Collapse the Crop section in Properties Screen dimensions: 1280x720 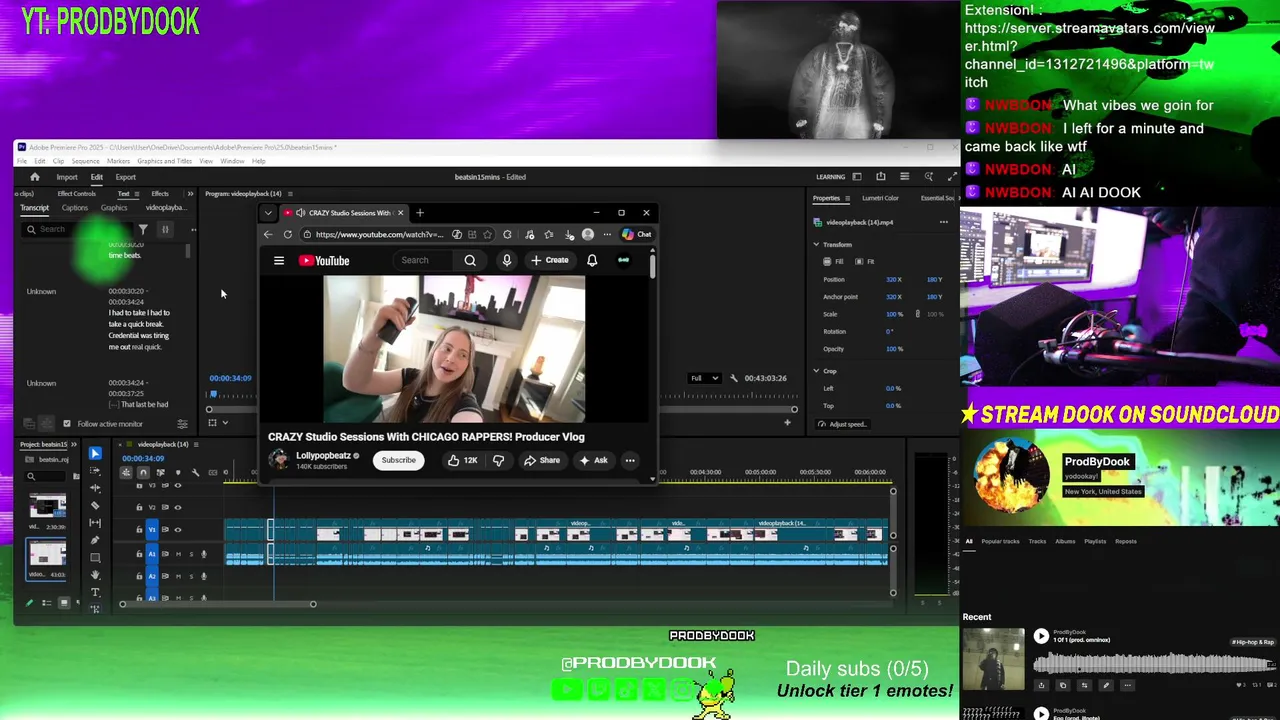[816, 371]
